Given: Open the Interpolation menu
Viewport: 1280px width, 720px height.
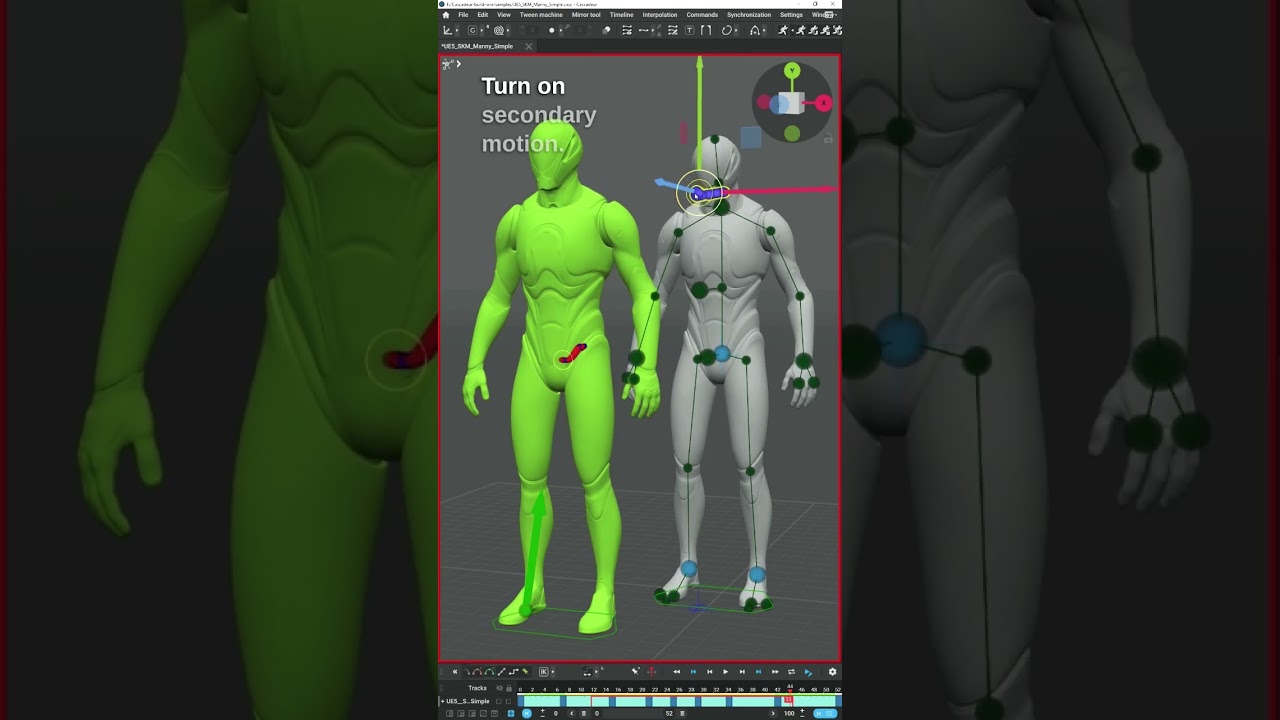Looking at the screenshot, I should 659,15.
